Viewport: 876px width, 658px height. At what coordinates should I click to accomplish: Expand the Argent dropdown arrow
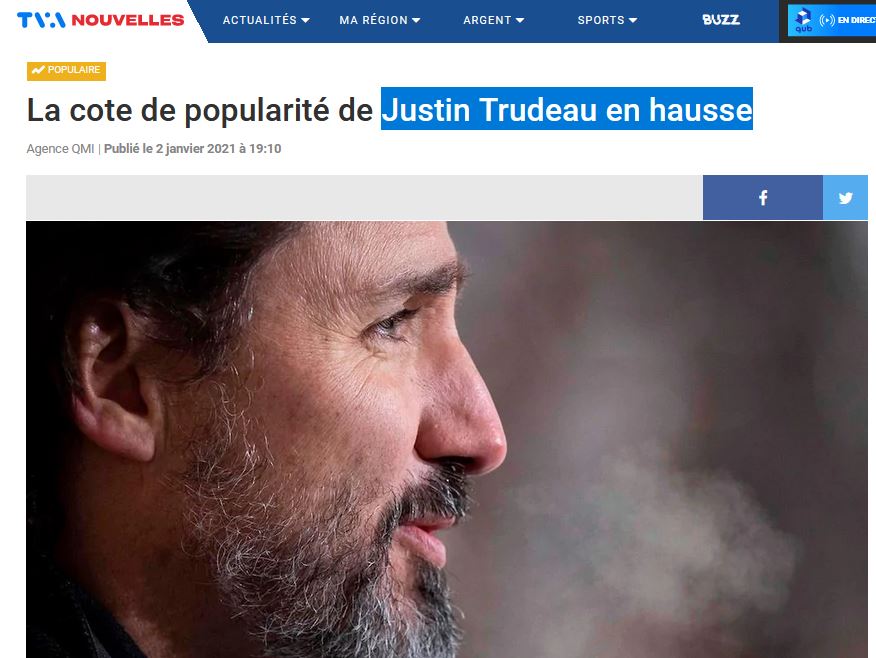pos(520,20)
